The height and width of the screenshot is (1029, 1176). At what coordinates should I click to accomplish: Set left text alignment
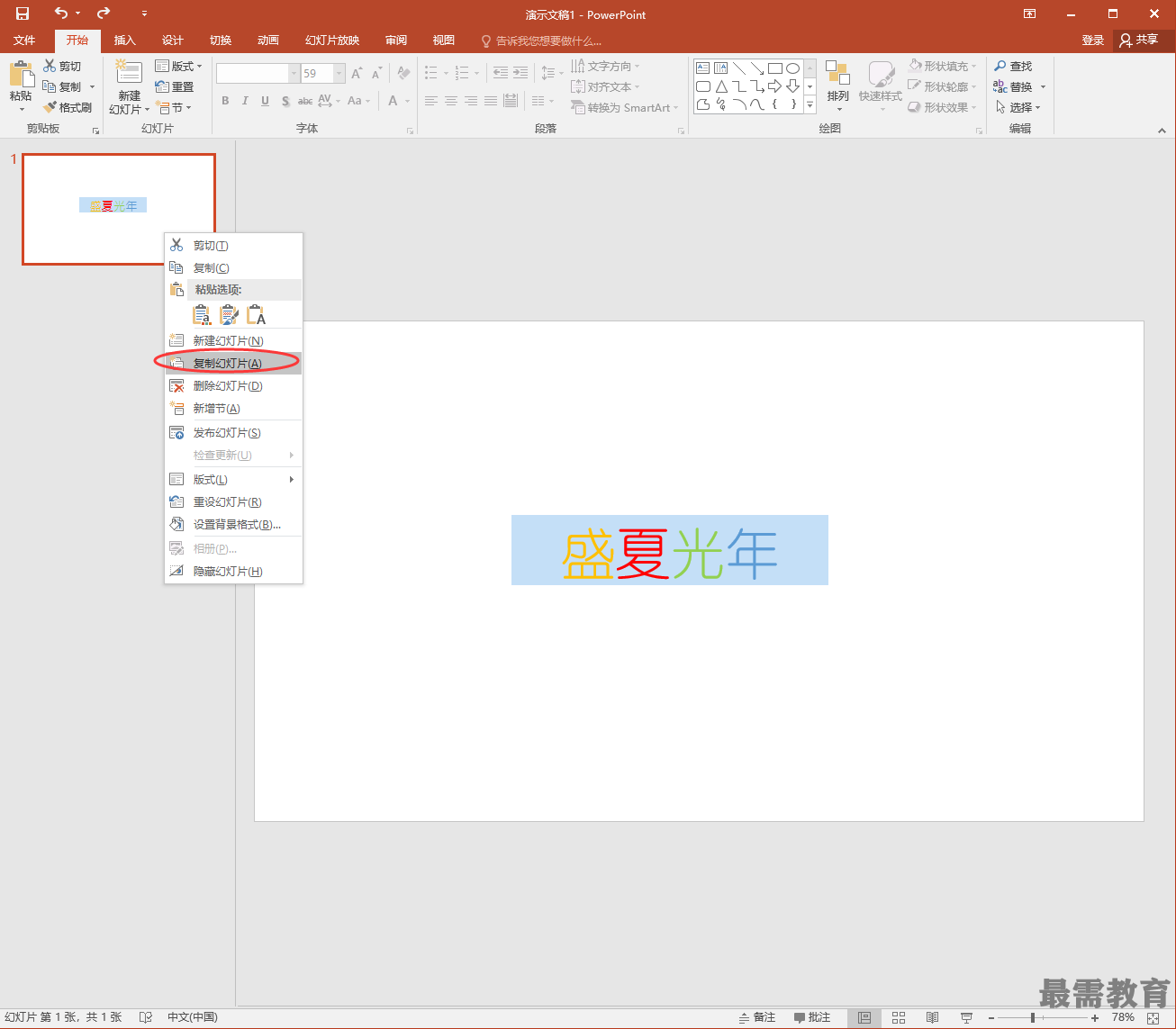tap(430, 101)
